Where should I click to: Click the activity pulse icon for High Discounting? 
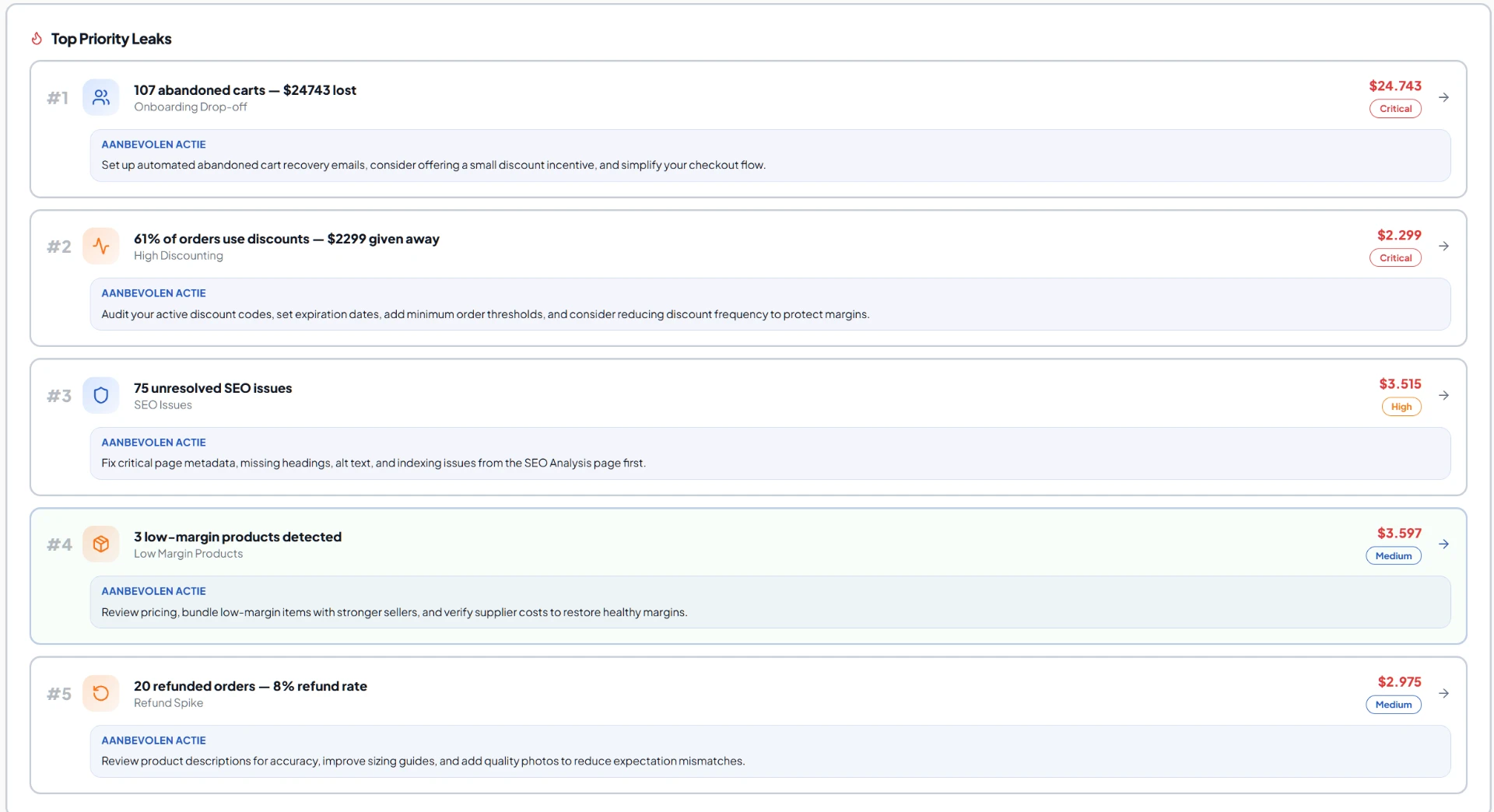point(101,246)
